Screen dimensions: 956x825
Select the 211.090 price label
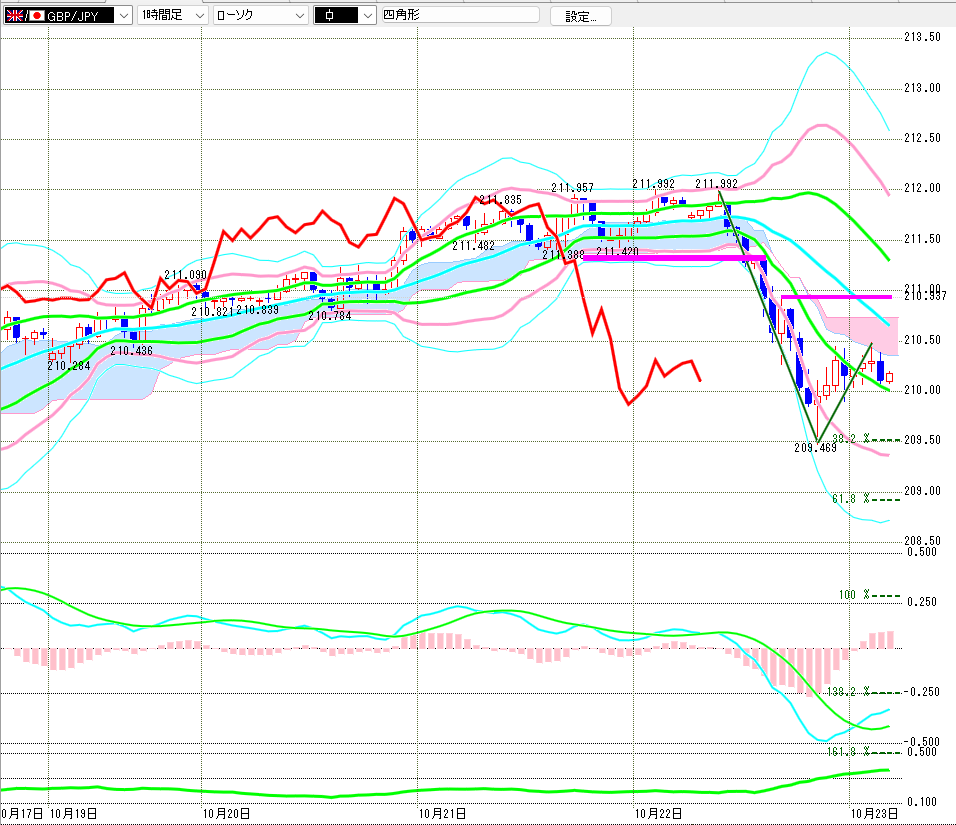tap(185, 275)
